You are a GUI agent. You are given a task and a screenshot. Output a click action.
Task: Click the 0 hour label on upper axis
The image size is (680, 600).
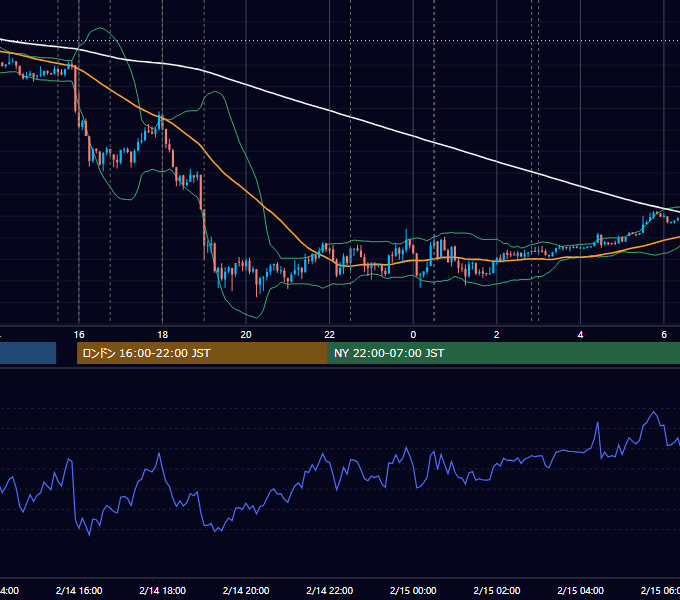[x=413, y=335]
